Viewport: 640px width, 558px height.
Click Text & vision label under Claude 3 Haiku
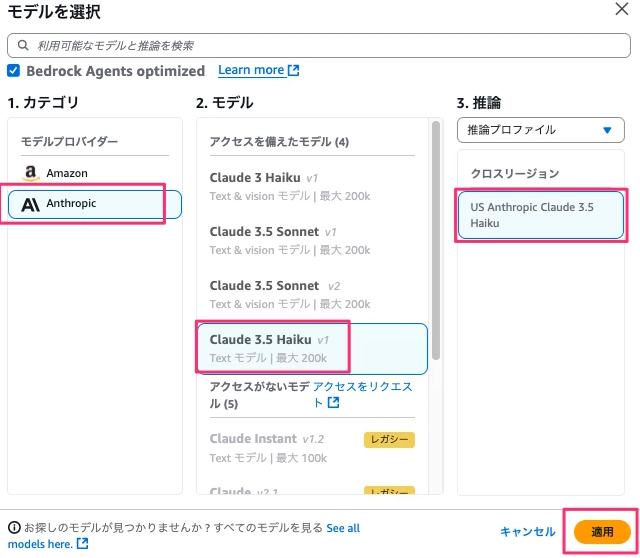tap(290, 196)
